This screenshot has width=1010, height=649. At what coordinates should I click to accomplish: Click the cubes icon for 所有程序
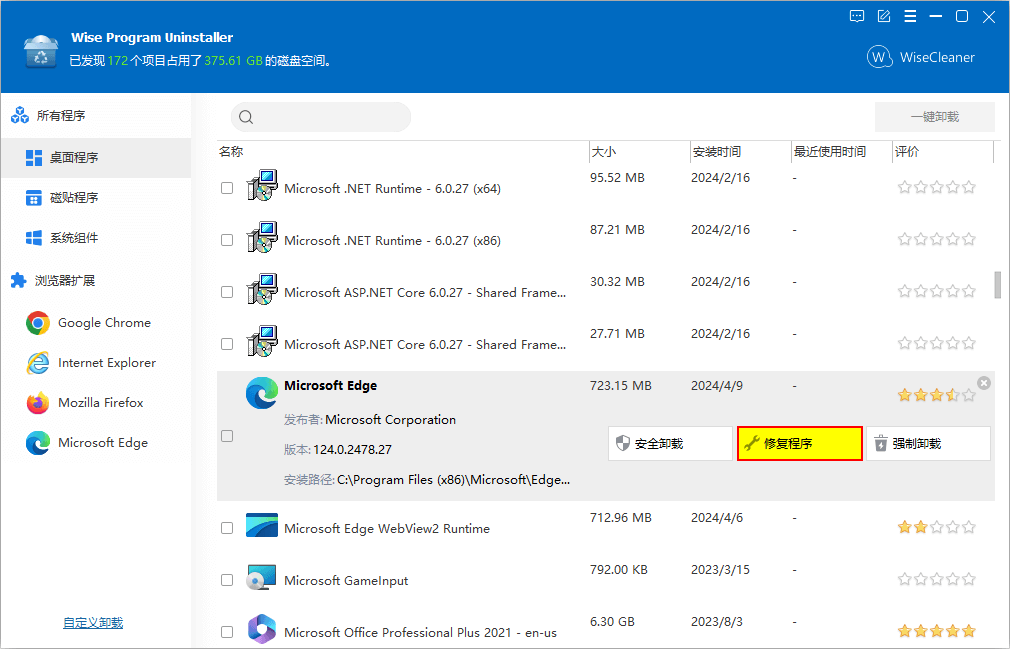click(20, 115)
